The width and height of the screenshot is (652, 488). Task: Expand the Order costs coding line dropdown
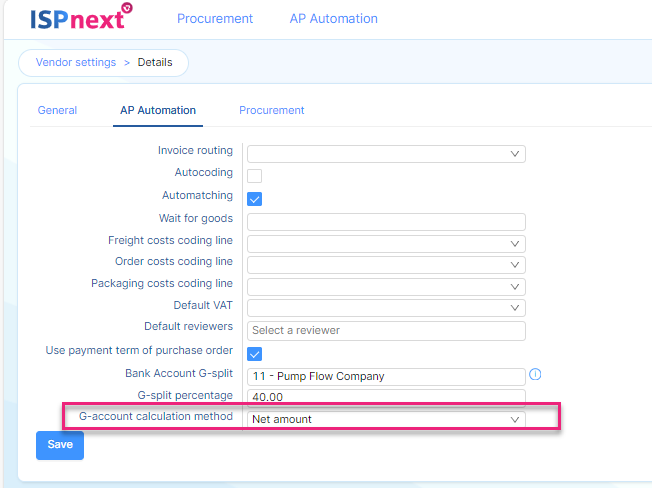(x=386, y=265)
